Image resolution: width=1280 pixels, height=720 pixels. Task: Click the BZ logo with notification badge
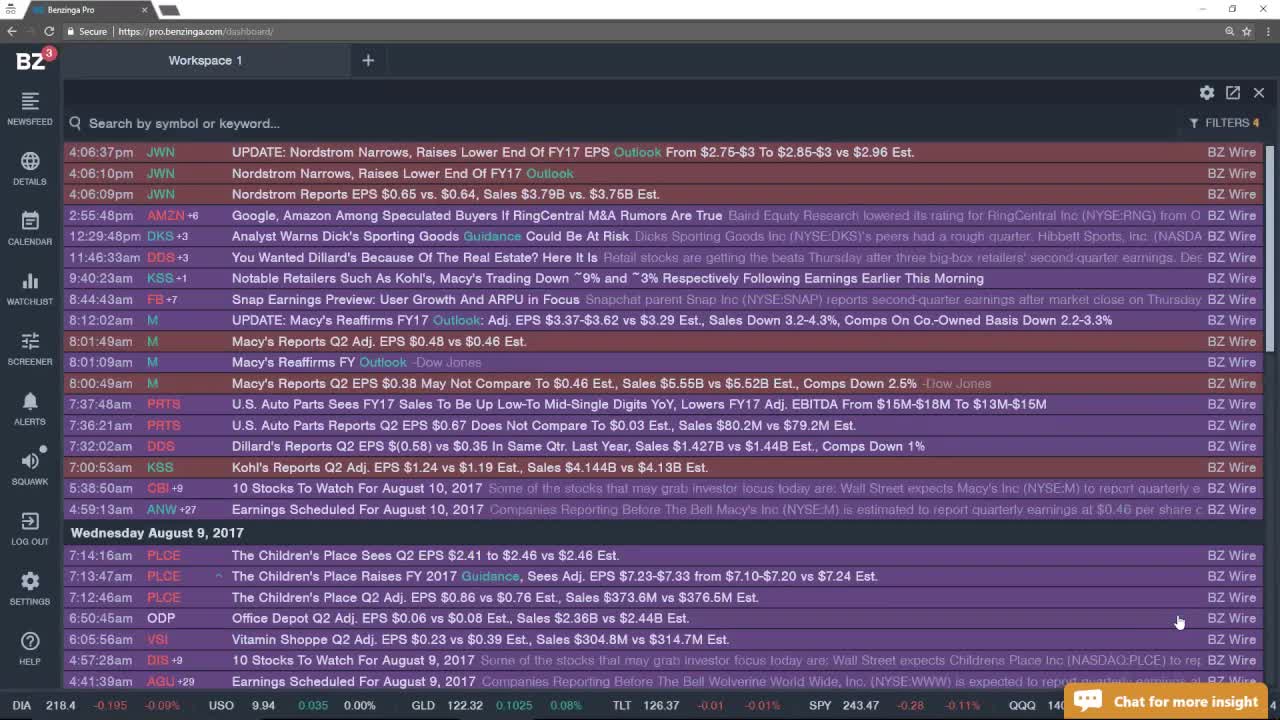(34, 60)
